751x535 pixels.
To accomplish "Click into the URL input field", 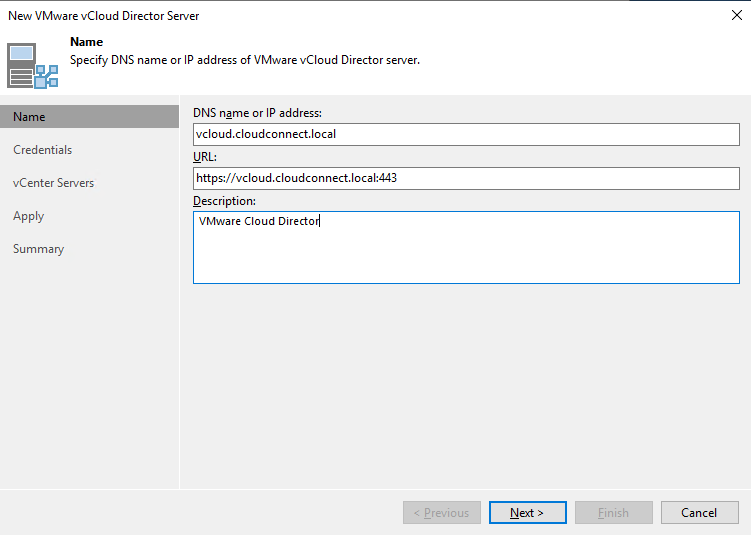I will (x=466, y=178).
